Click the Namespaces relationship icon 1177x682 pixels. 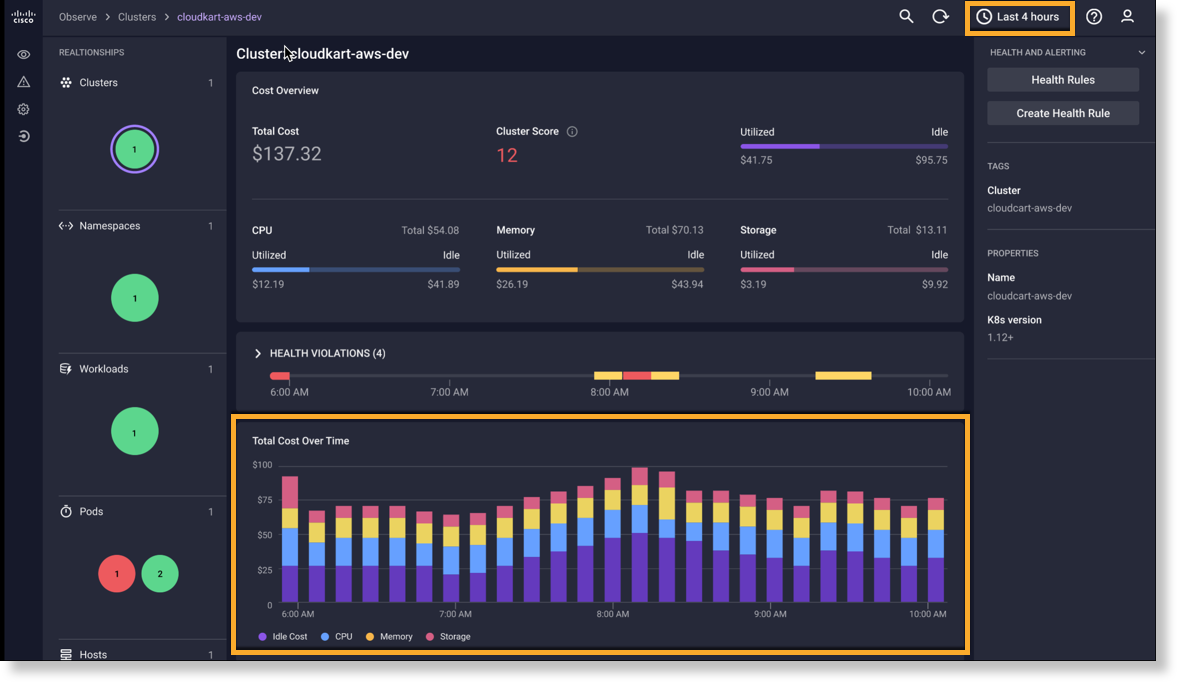[66, 226]
